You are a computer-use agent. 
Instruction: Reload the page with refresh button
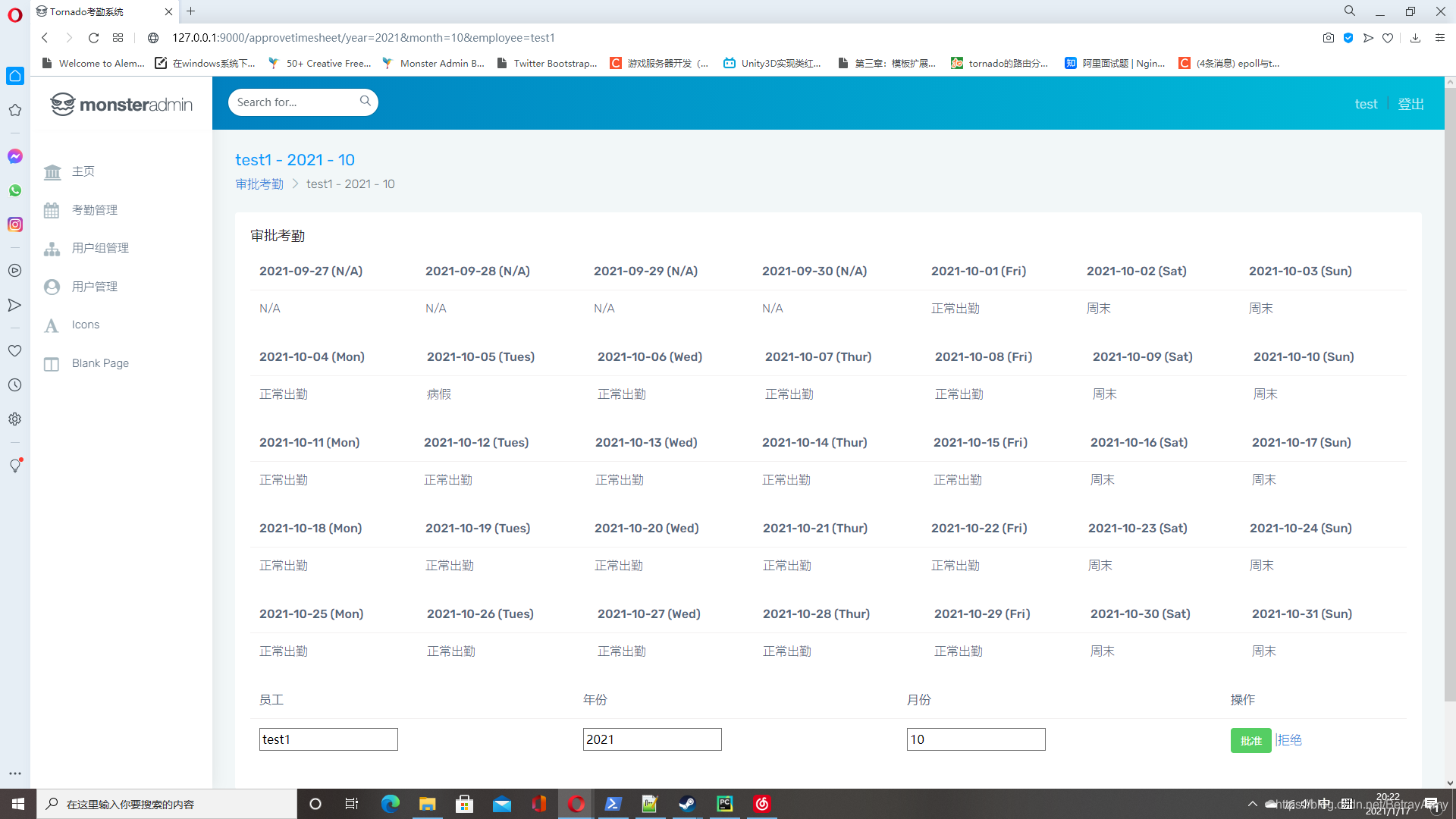pyautogui.click(x=93, y=38)
